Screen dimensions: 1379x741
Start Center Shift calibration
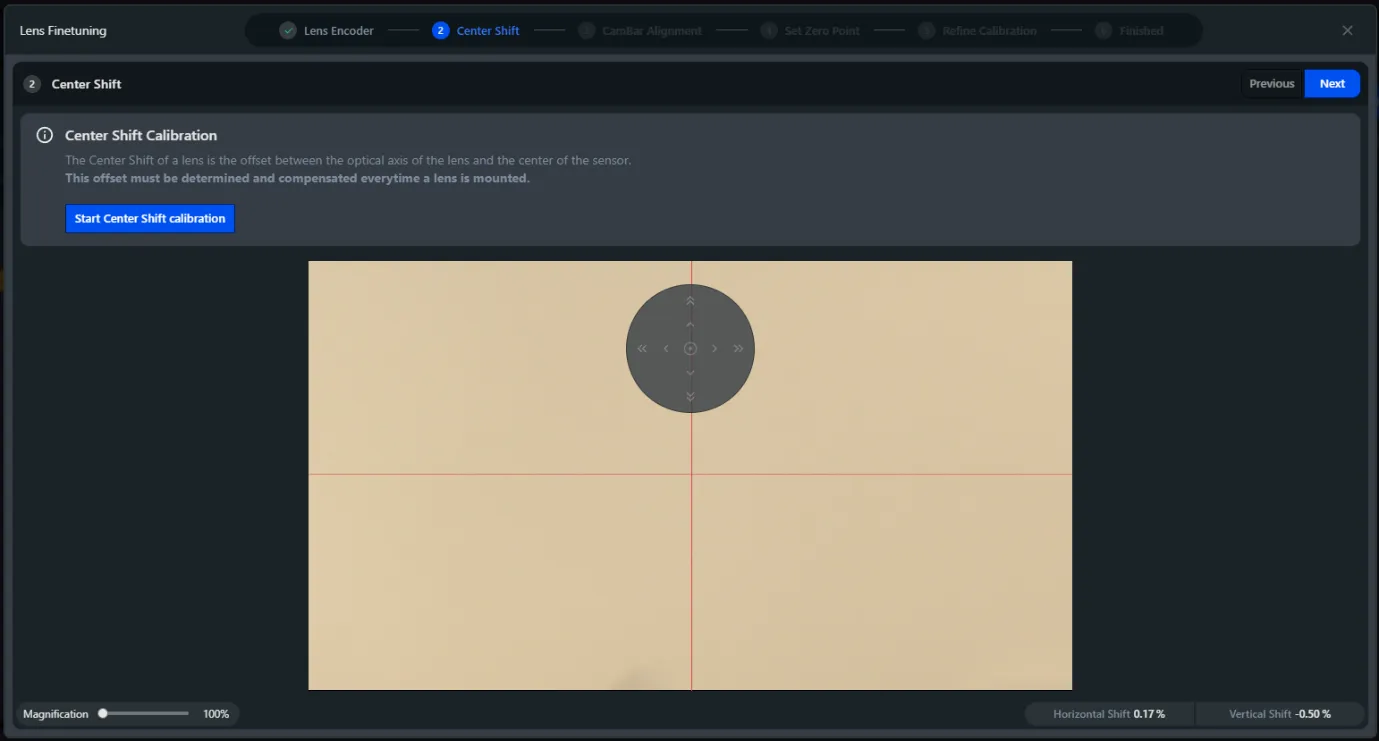pos(150,218)
